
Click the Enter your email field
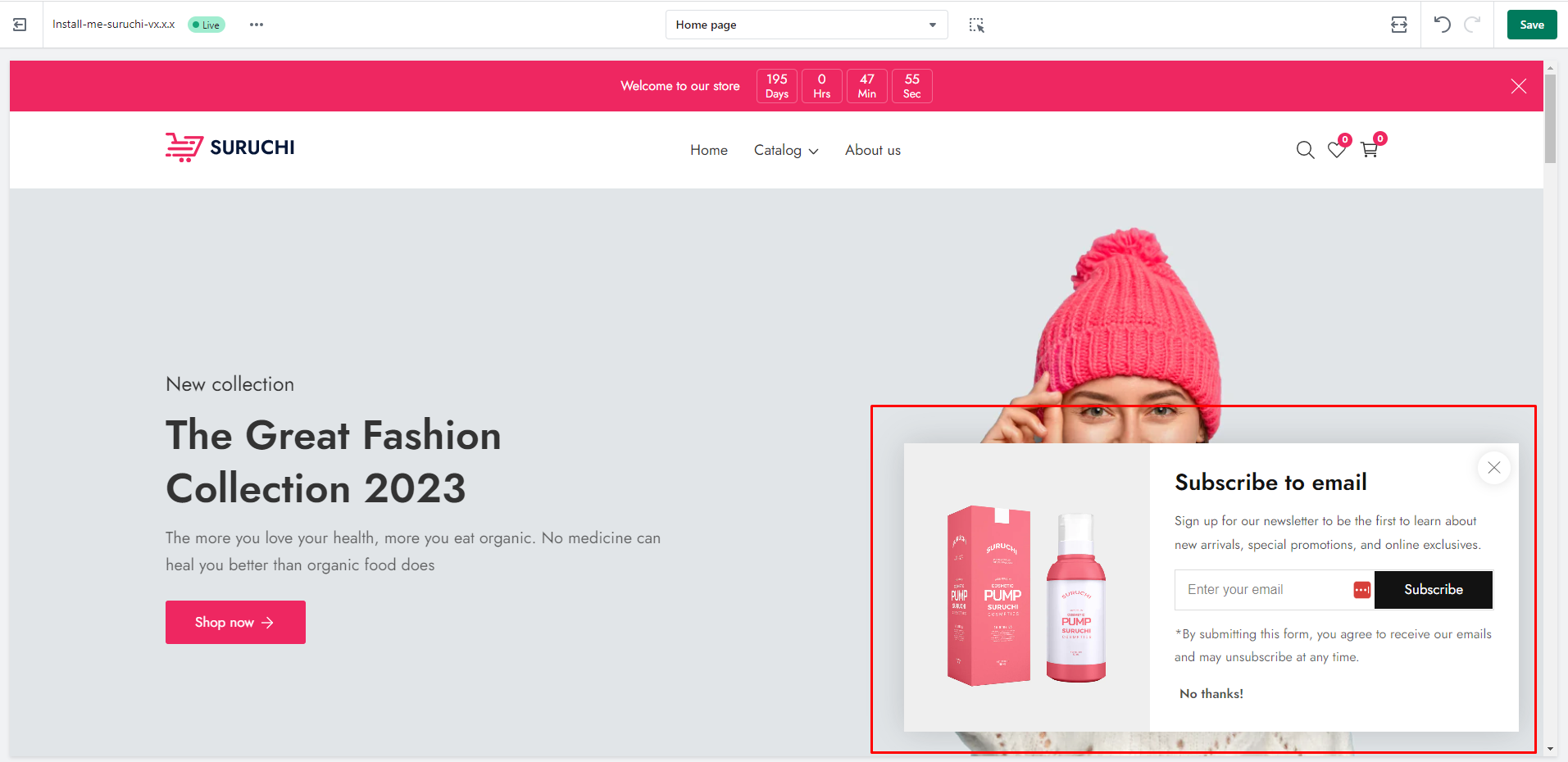click(1262, 590)
